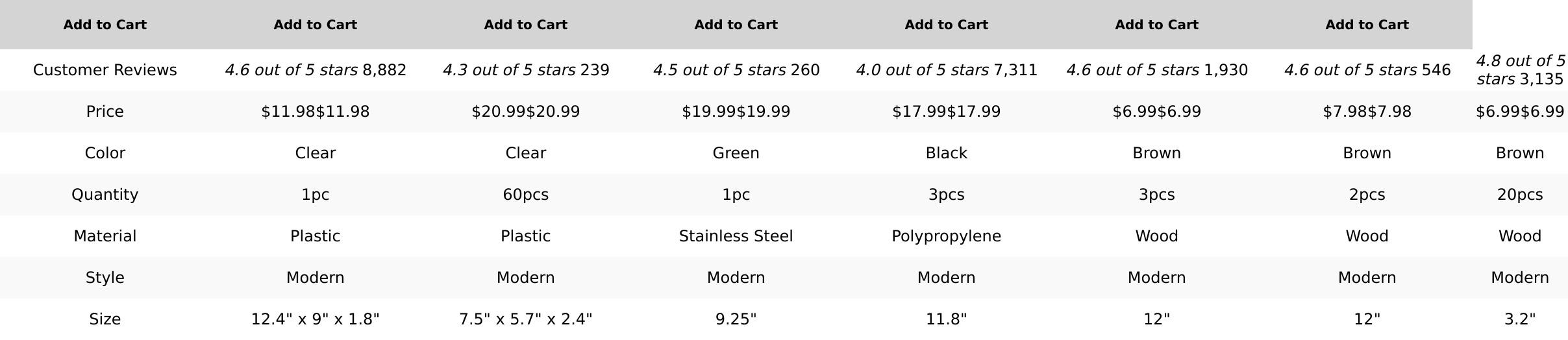This screenshot has width=1568, height=340.
Task: Open the 4.5 out of 5 stars rating
Action: click(x=736, y=70)
